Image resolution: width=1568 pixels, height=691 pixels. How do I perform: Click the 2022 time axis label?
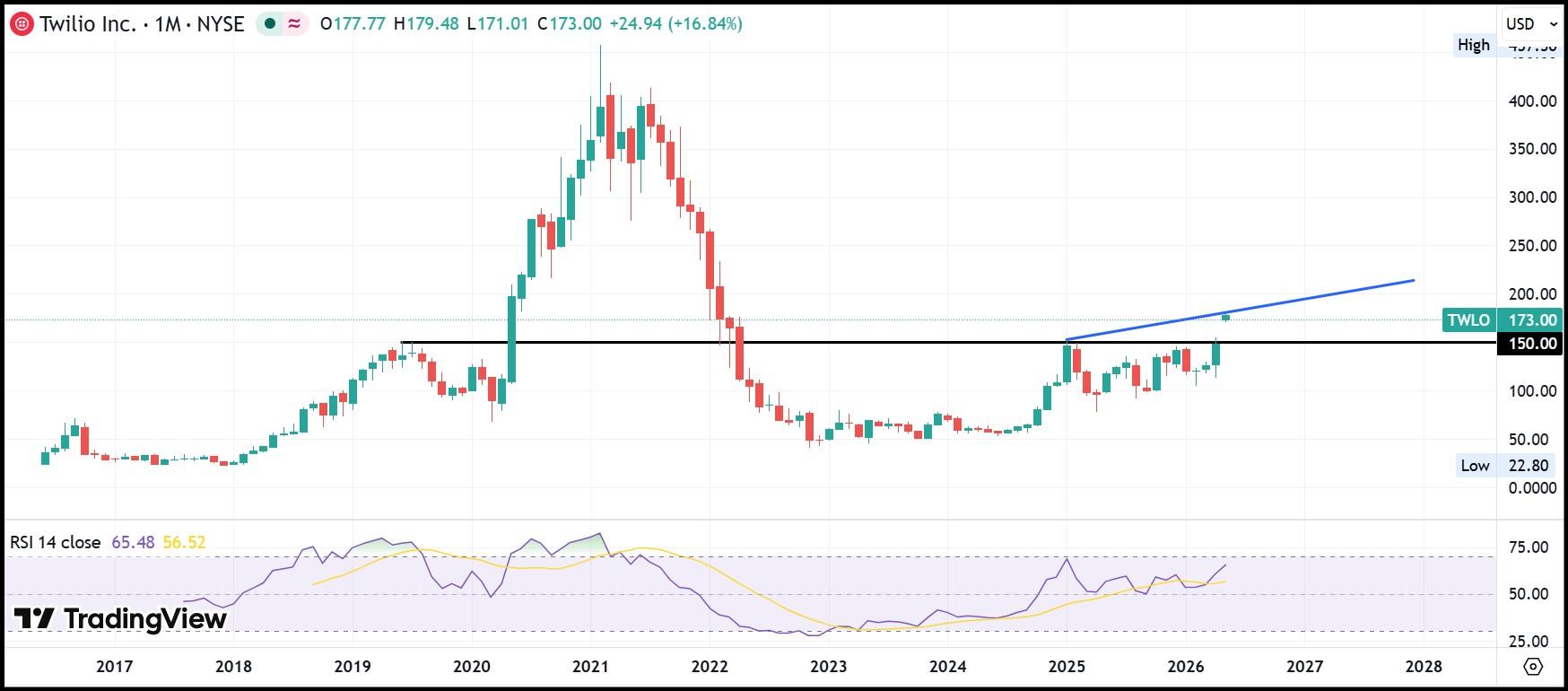710,666
